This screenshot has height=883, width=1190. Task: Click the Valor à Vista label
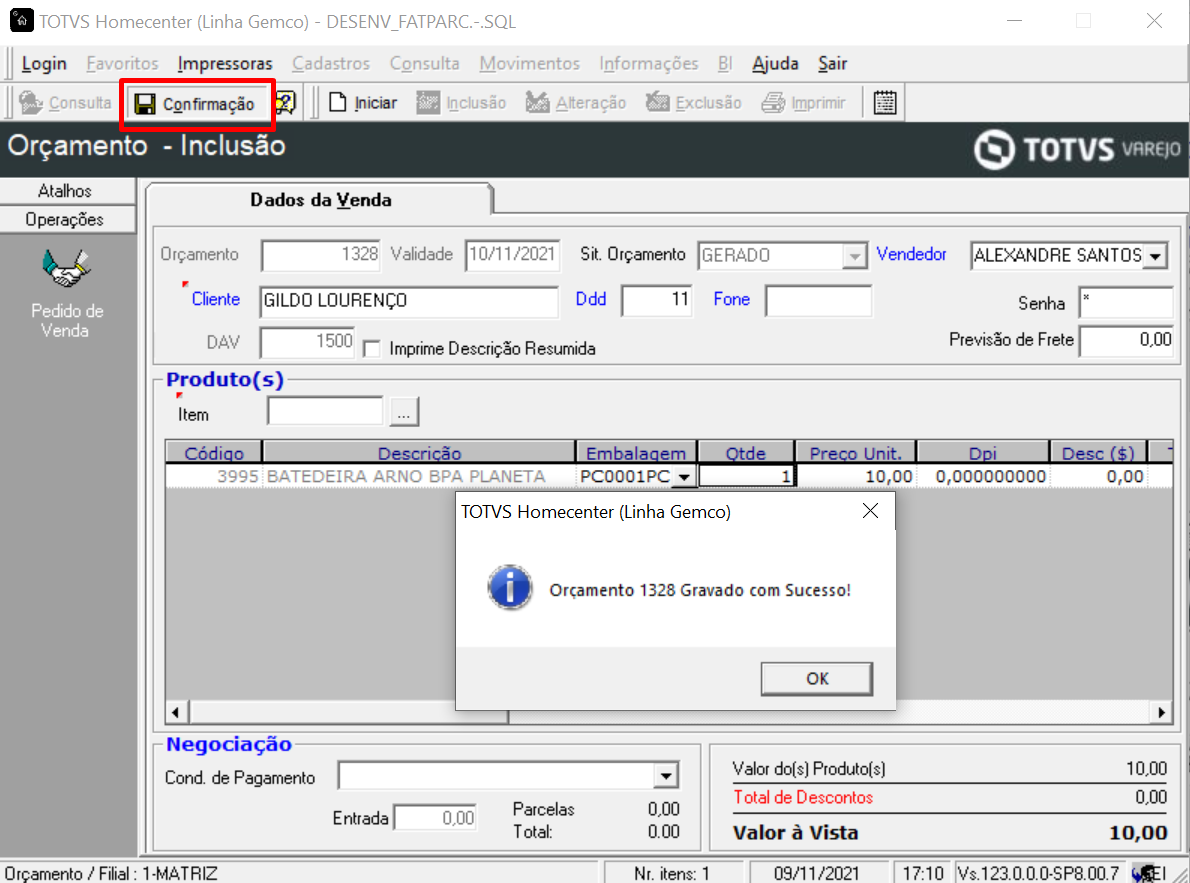(795, 833)
